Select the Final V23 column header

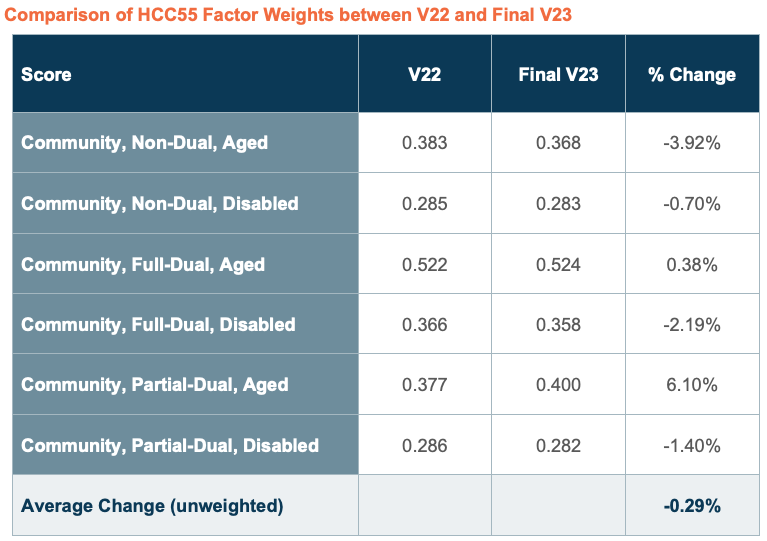(558, 75)
